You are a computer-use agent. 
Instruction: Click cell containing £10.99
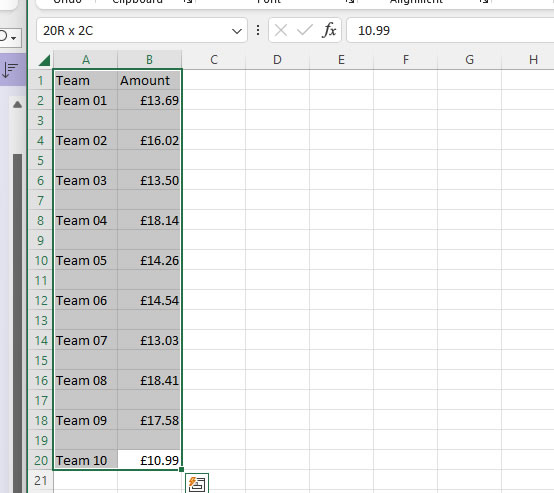[x=149, y=460]
